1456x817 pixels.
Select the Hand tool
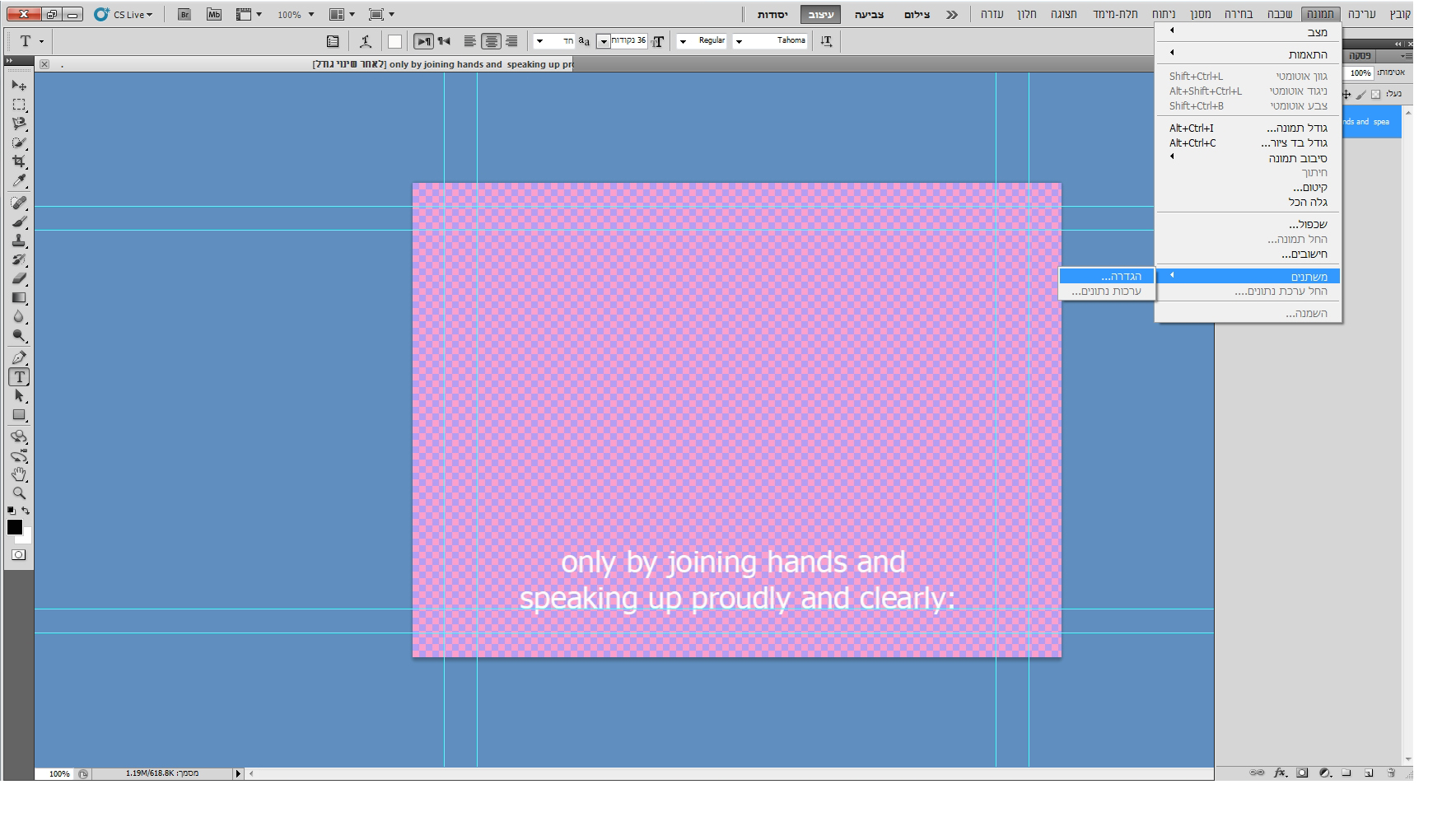point(19,474)
